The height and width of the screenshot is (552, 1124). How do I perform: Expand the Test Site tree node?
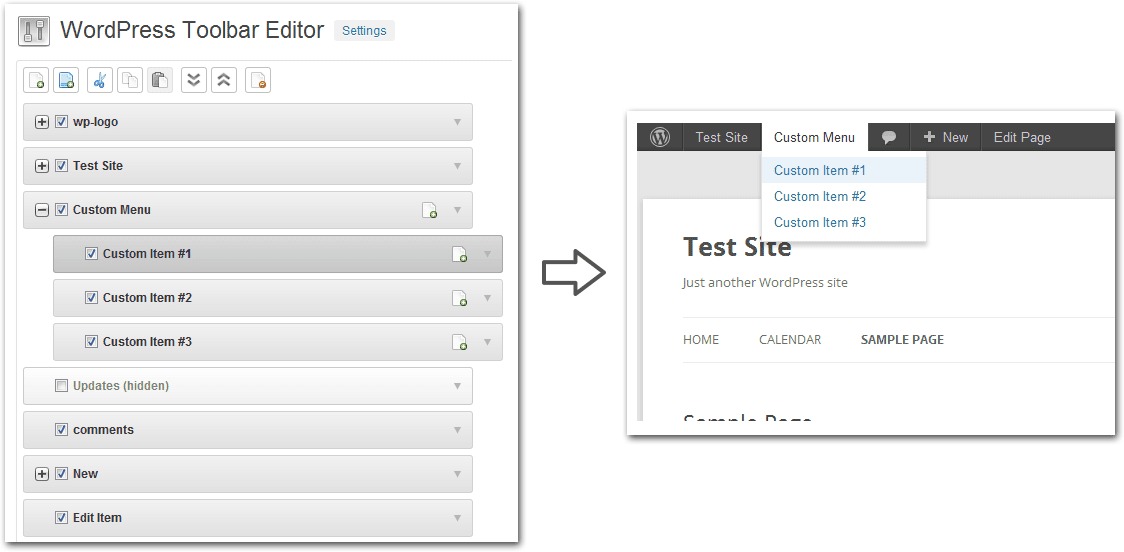(x=42, y=166)
